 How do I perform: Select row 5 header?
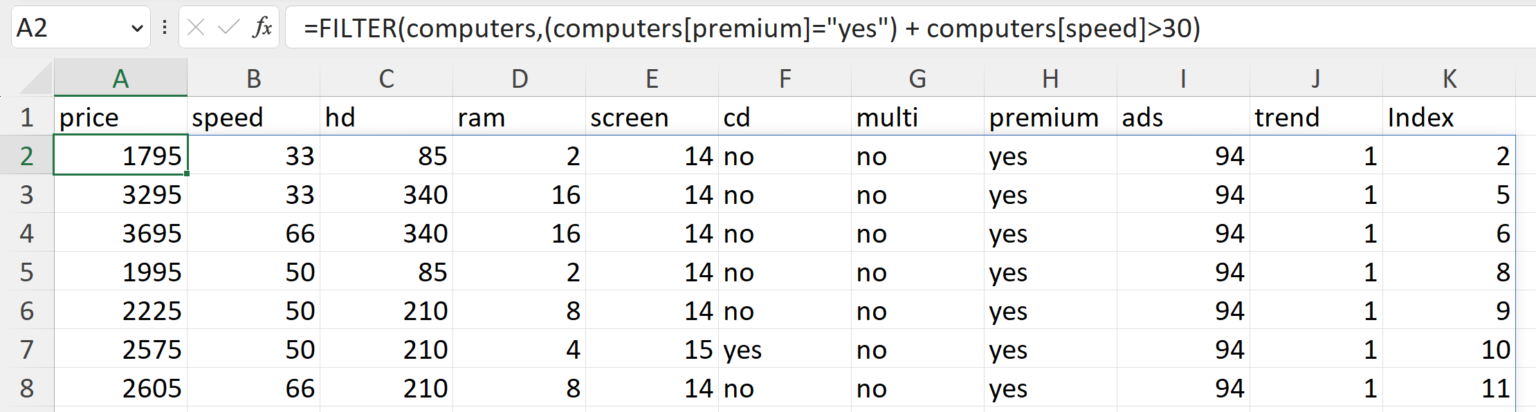click(27, 272)
